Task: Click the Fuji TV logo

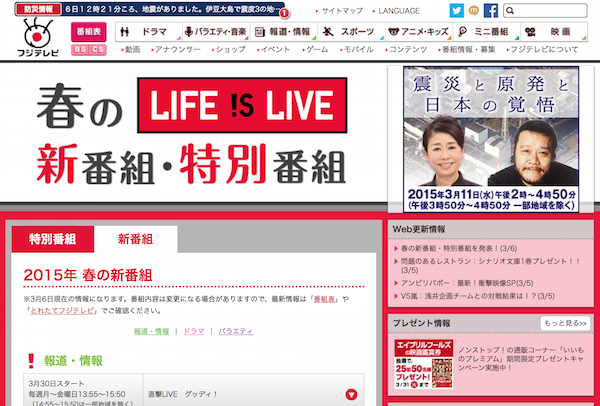Action: pos(38,37)
